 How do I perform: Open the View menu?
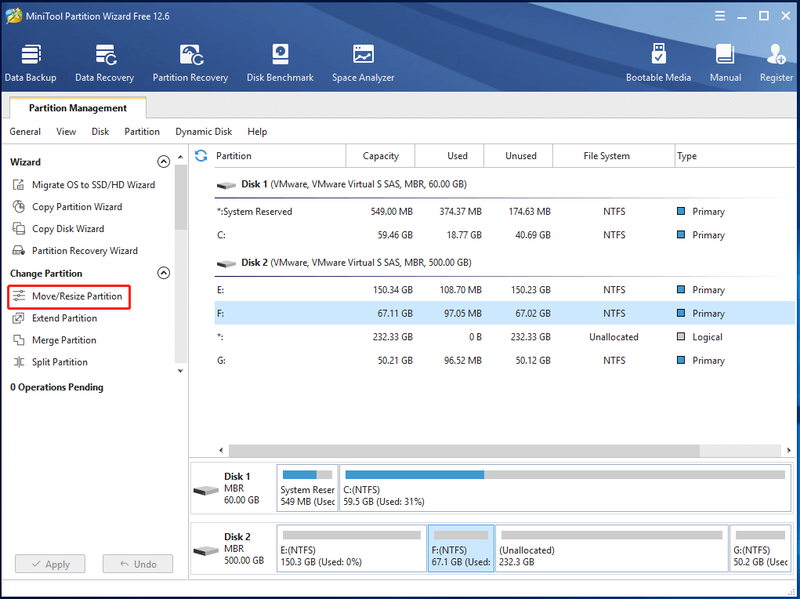[x=66, y=132]
